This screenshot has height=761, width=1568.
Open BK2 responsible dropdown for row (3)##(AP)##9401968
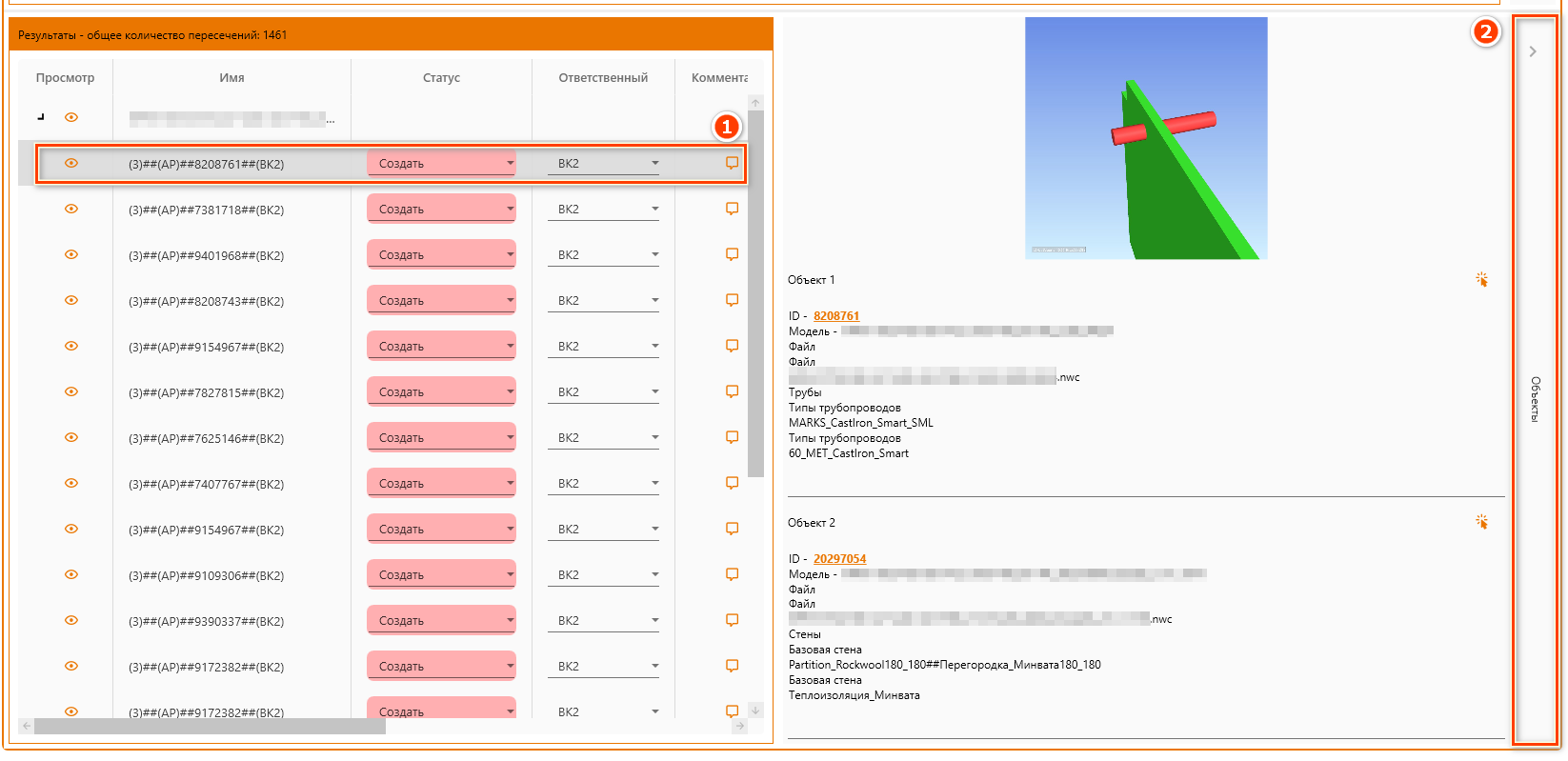coord(603,254)
